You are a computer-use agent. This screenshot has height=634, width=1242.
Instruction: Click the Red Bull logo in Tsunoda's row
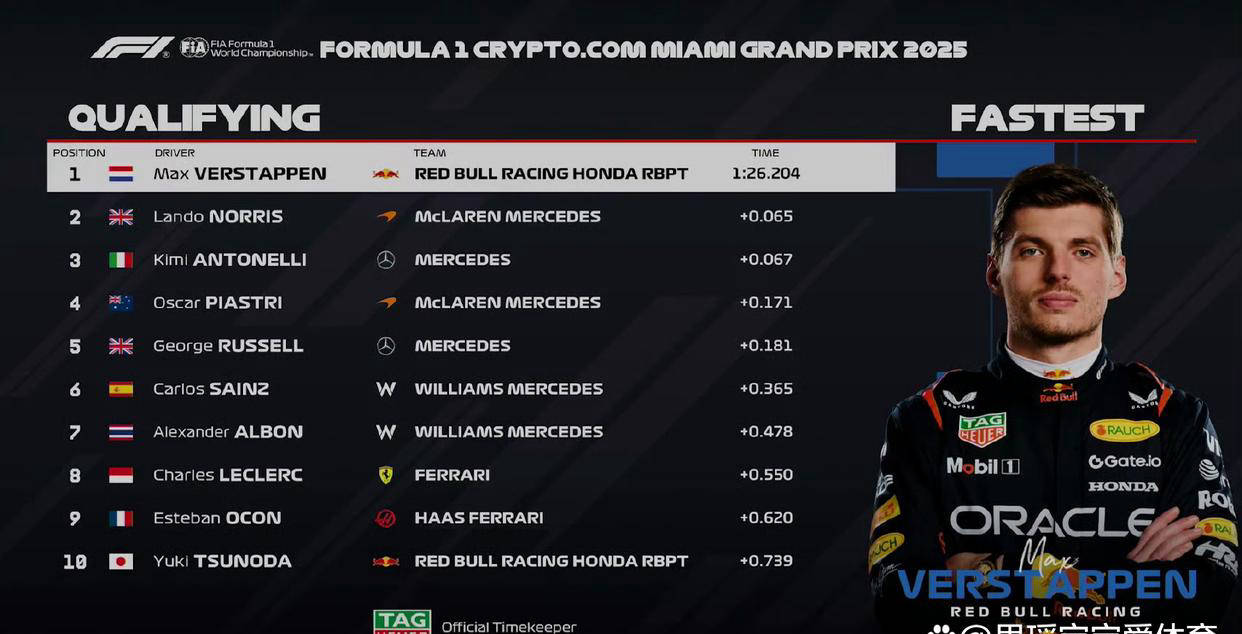coord(386,561)
